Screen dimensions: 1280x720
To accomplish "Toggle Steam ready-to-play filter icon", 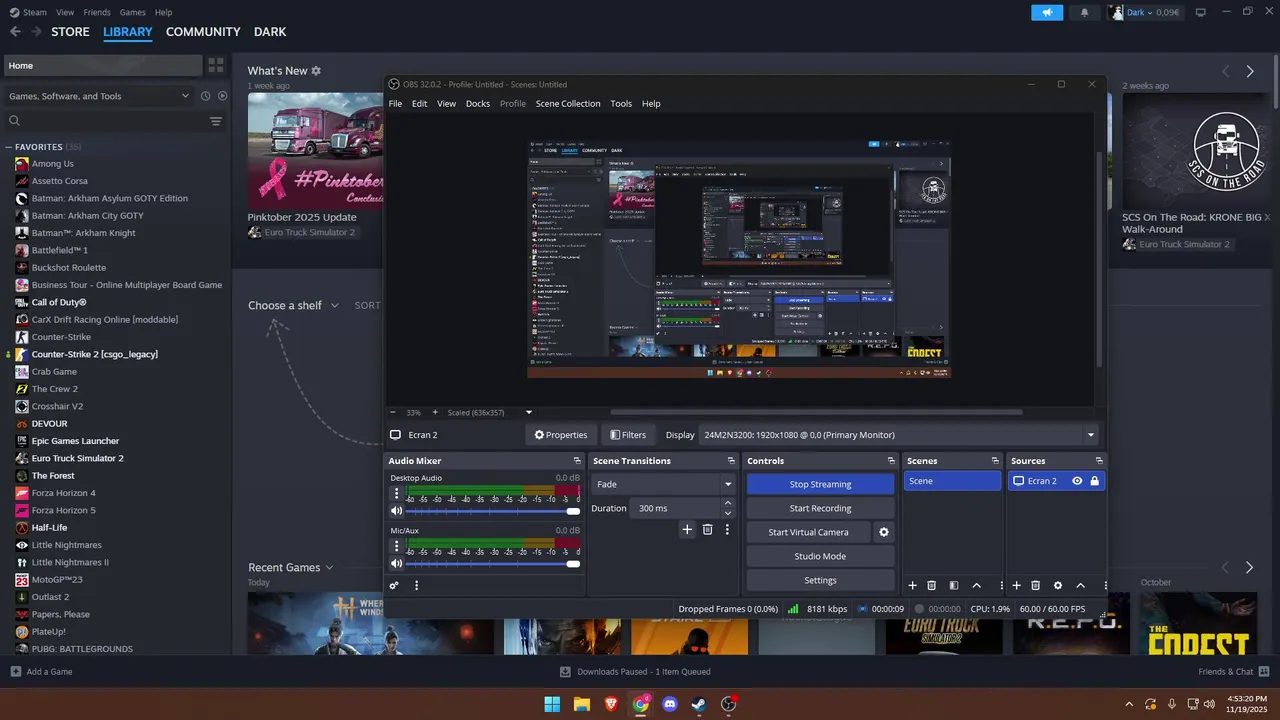I will point(223,96).
